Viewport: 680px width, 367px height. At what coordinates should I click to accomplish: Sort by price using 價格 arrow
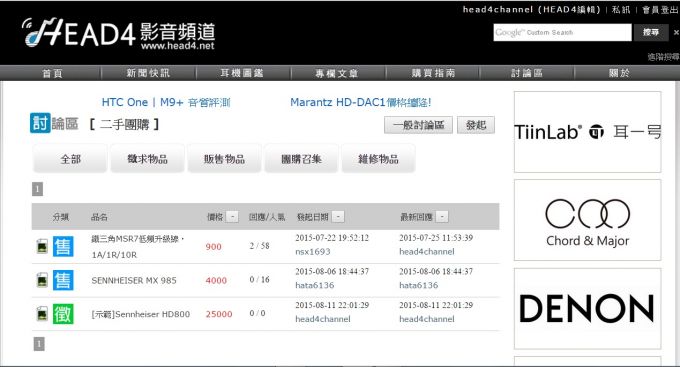coord(232,216)
